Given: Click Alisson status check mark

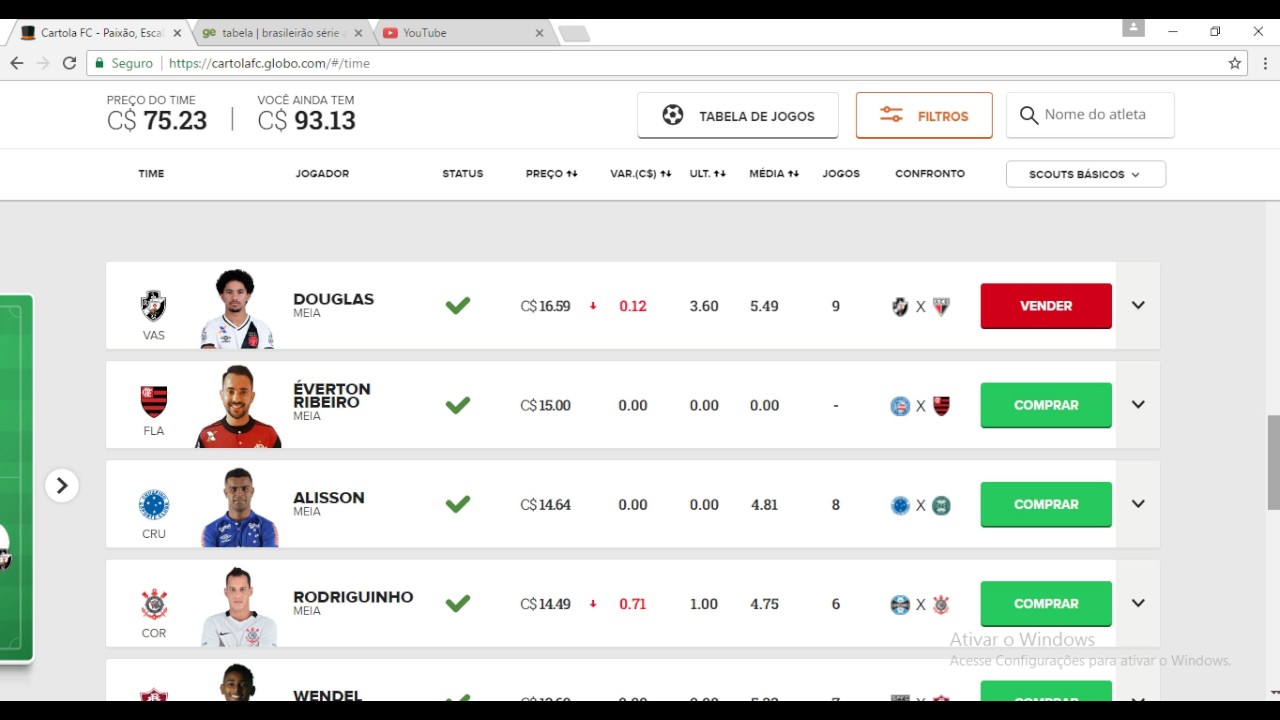Looking at the screenshot, I should coord(458,504).
